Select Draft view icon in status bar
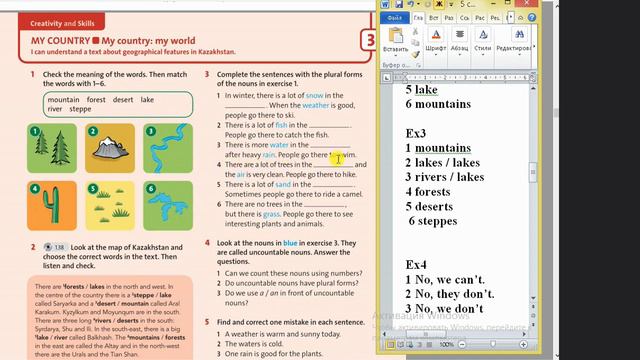This screenshot has height=360, width=640. 429,344
